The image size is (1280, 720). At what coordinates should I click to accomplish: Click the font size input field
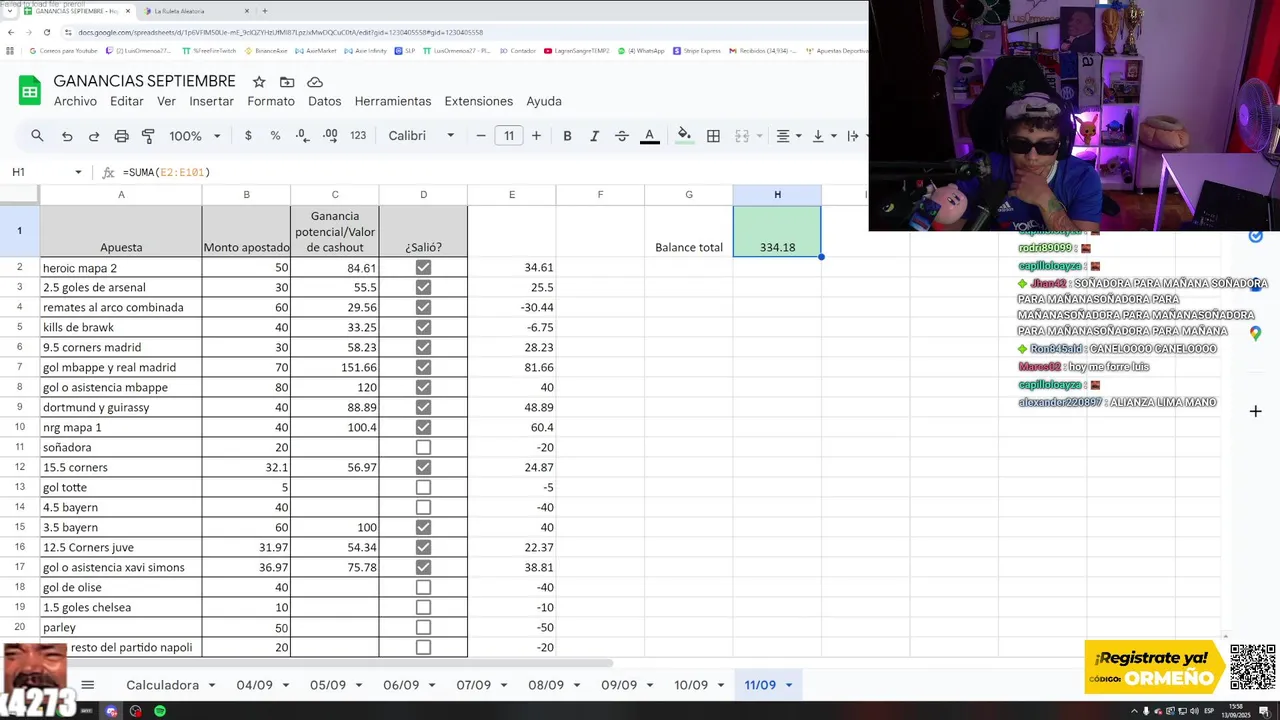tap(509, 136)
